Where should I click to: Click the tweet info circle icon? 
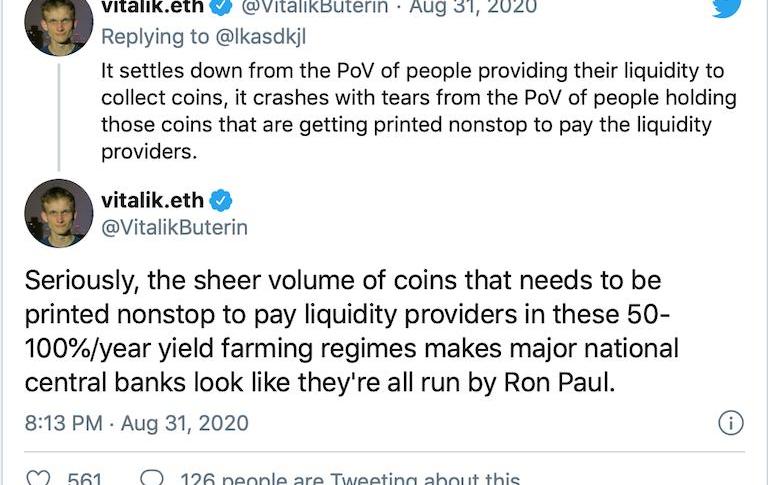731,423
